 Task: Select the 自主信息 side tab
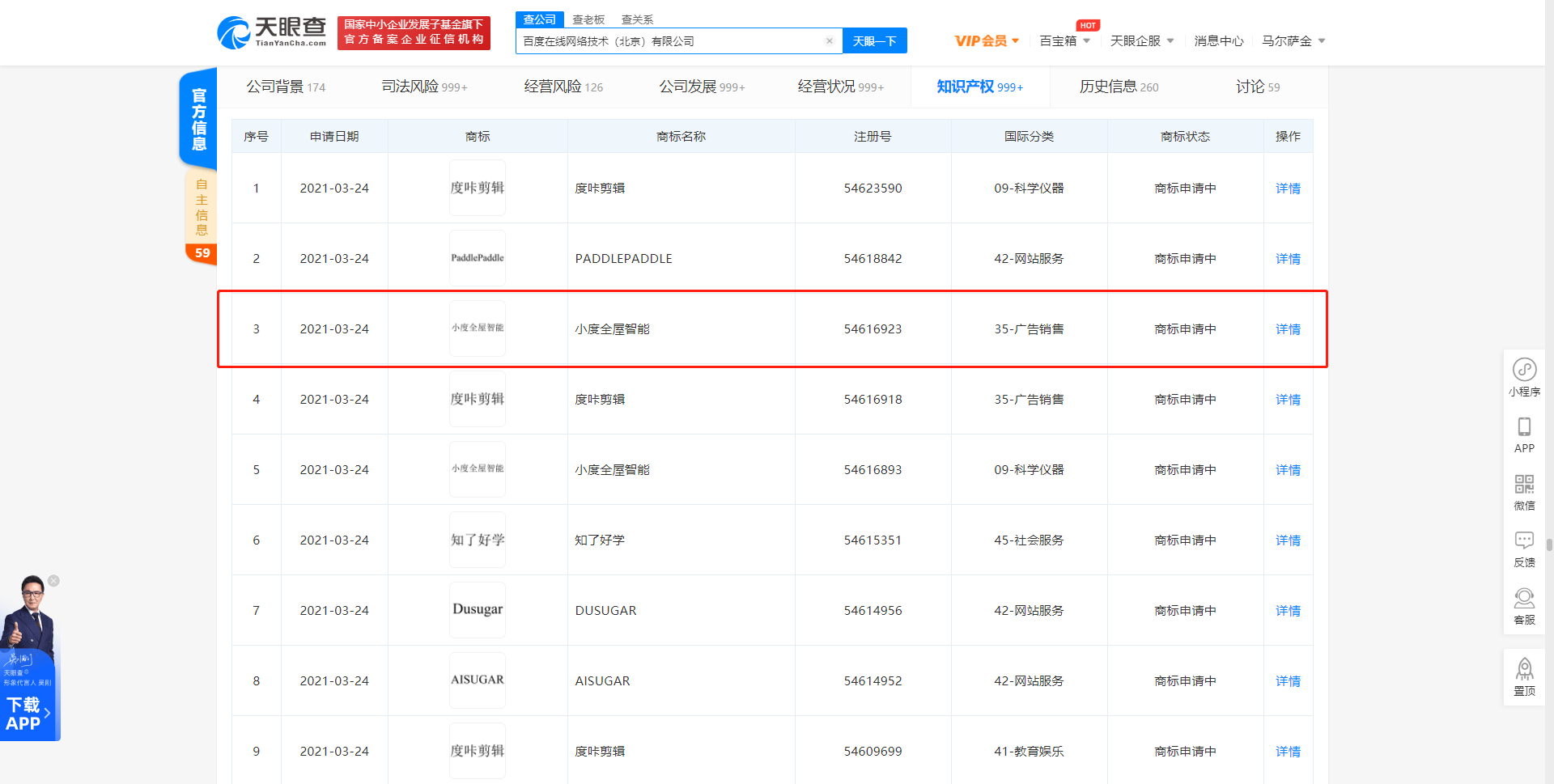pos(202,207)
